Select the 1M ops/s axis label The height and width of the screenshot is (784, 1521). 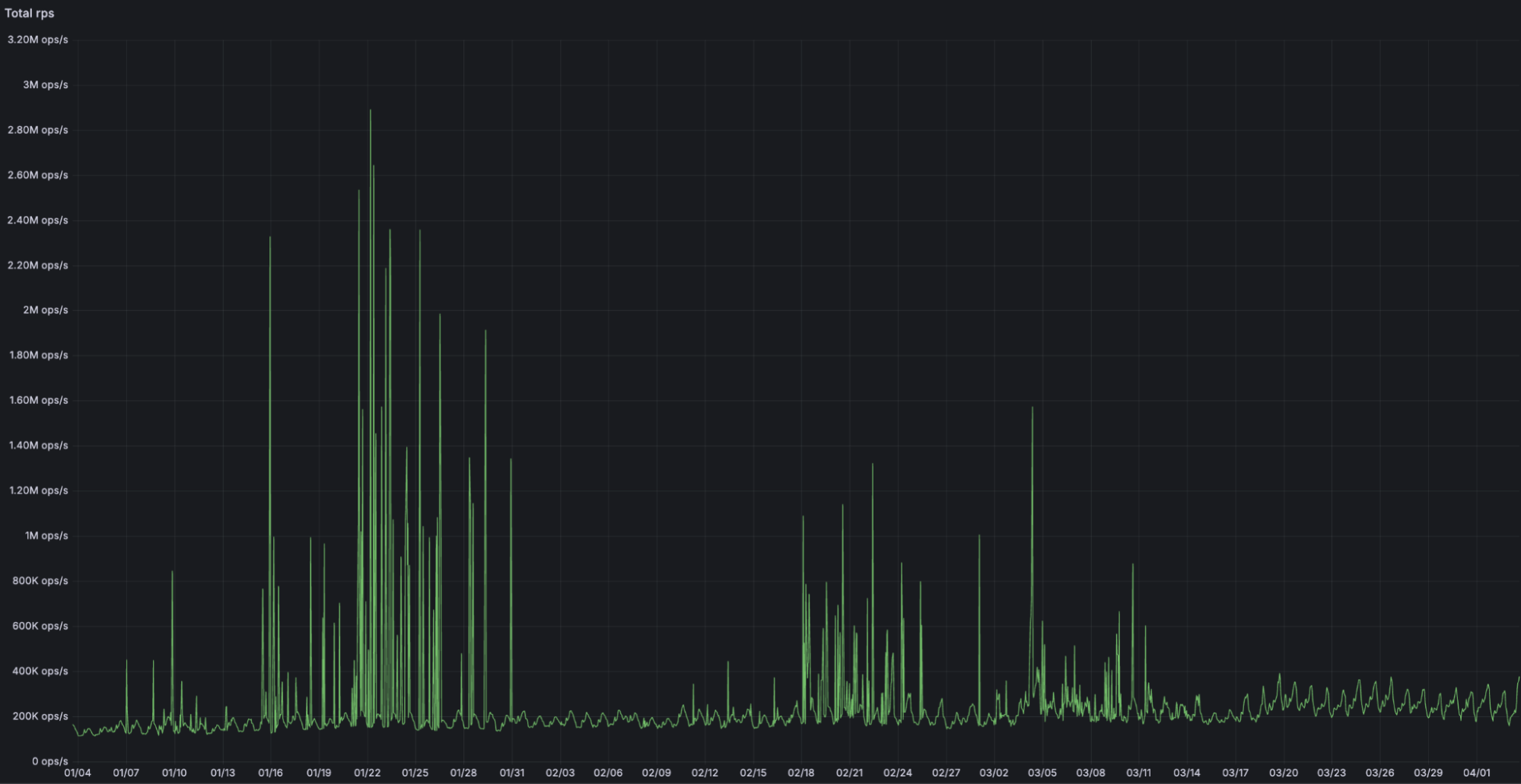click(x=46, y=535)
